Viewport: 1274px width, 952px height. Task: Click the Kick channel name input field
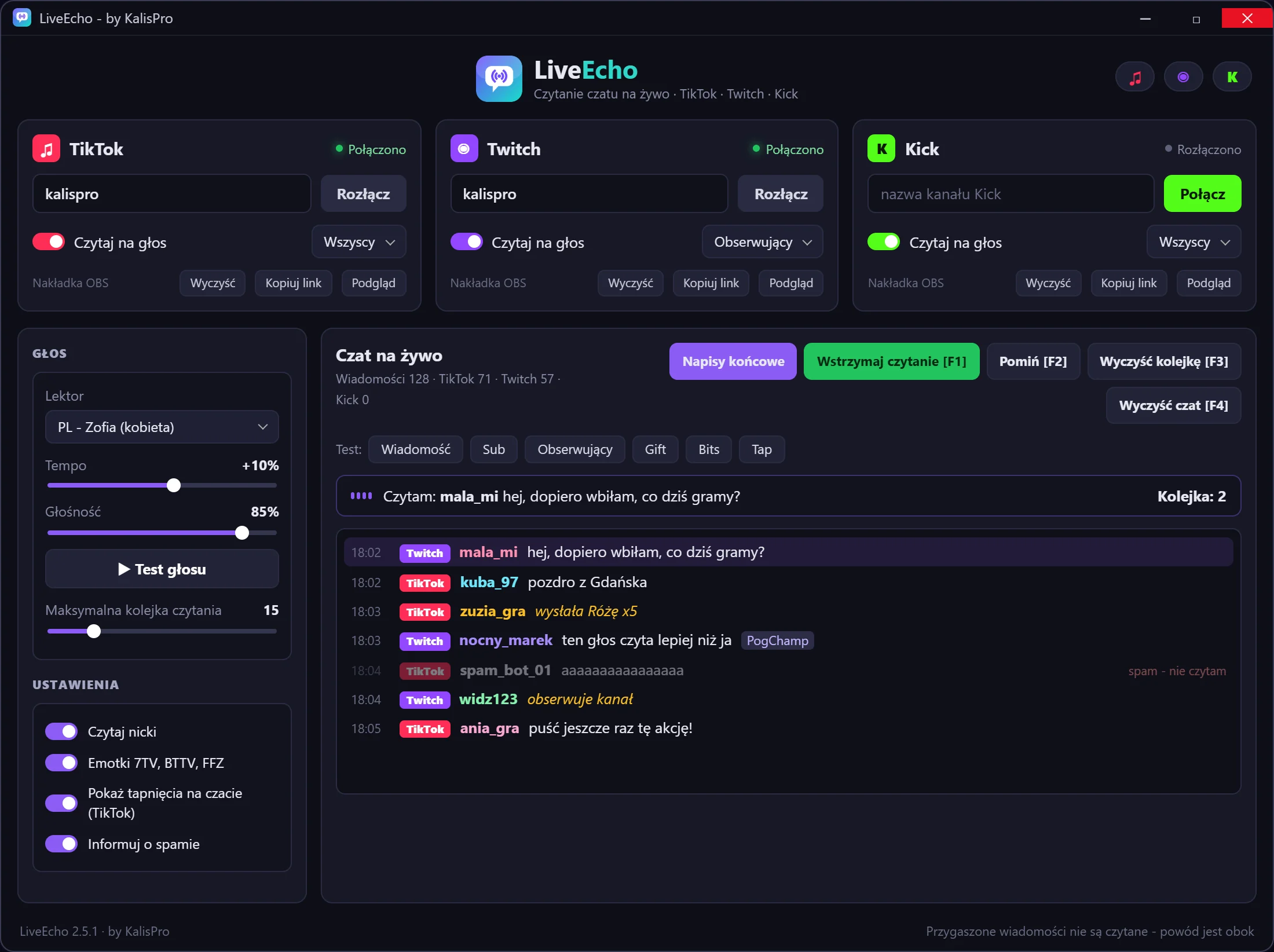click(1011, 194)
